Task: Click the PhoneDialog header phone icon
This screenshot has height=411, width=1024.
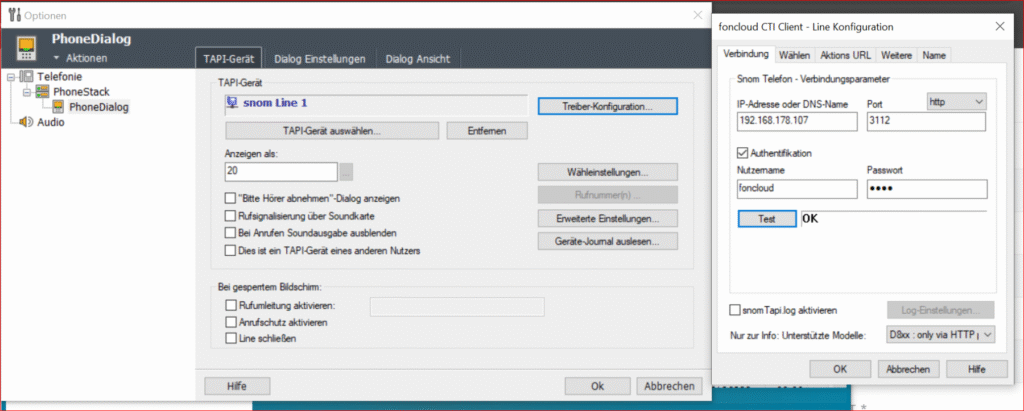Action: (x=26, y=48)
